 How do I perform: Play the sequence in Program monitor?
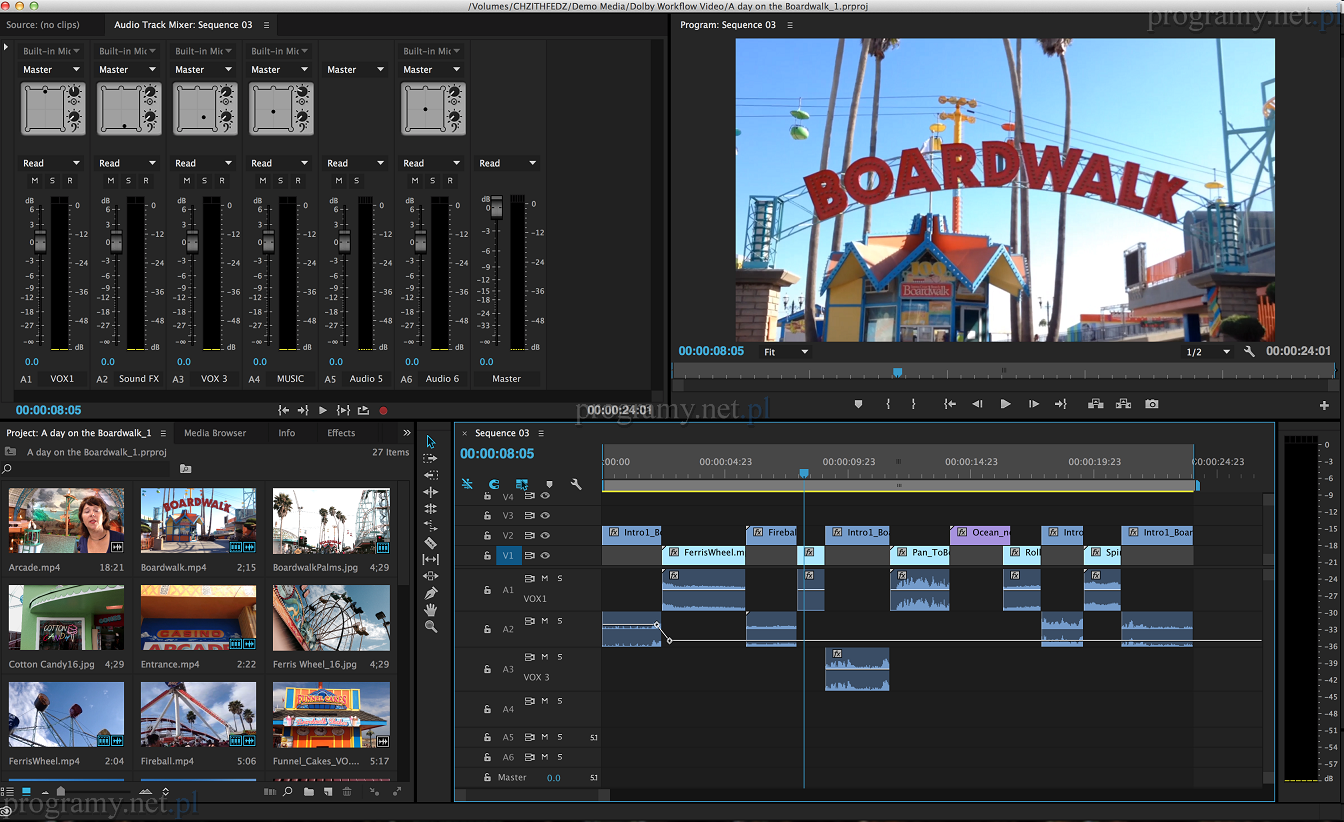pyautogui.click(x=1005, y=404)
